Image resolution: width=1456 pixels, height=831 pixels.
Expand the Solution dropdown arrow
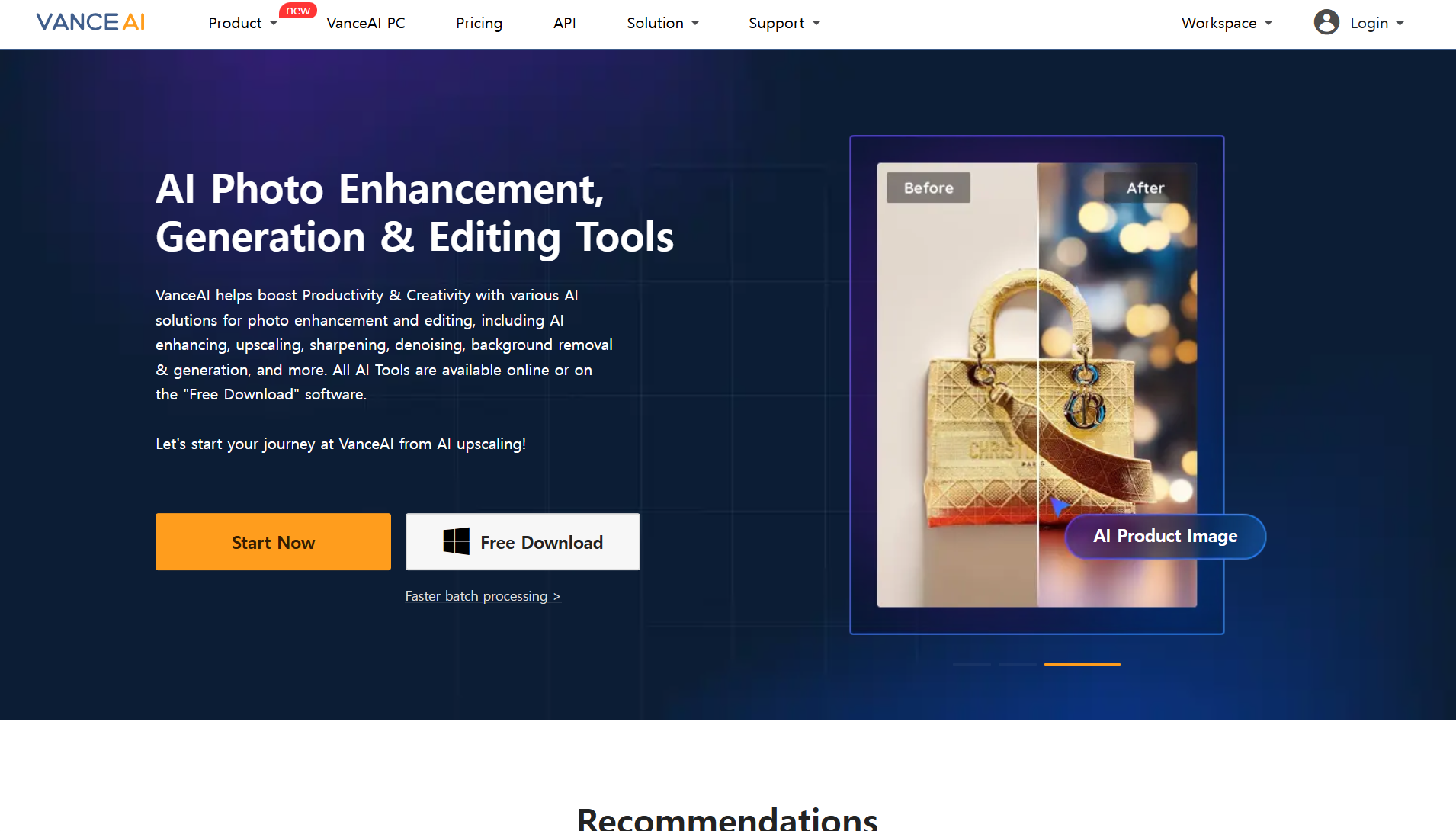pos(695,23)
